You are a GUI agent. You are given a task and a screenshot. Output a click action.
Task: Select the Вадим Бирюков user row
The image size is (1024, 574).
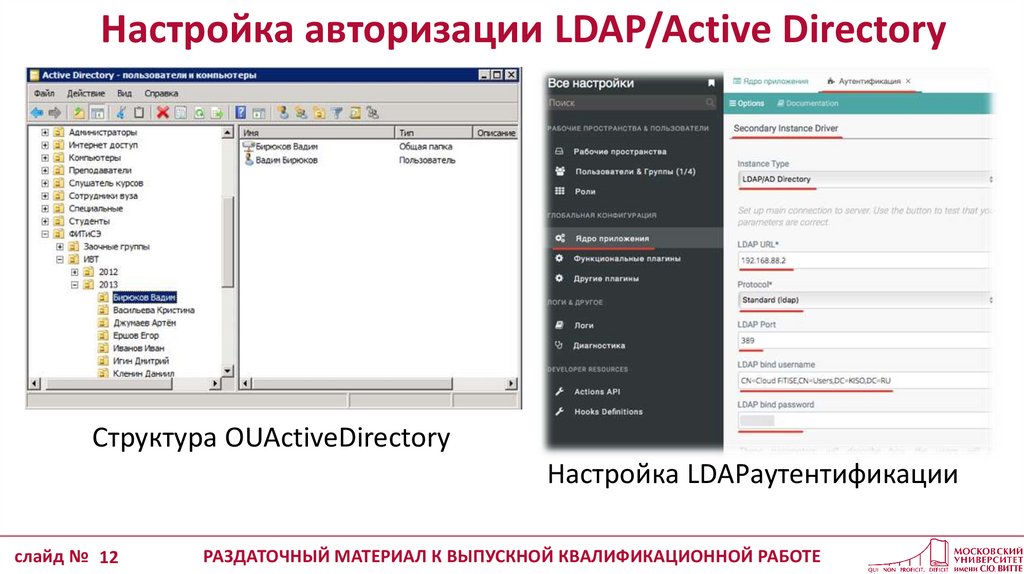(286, 160)
